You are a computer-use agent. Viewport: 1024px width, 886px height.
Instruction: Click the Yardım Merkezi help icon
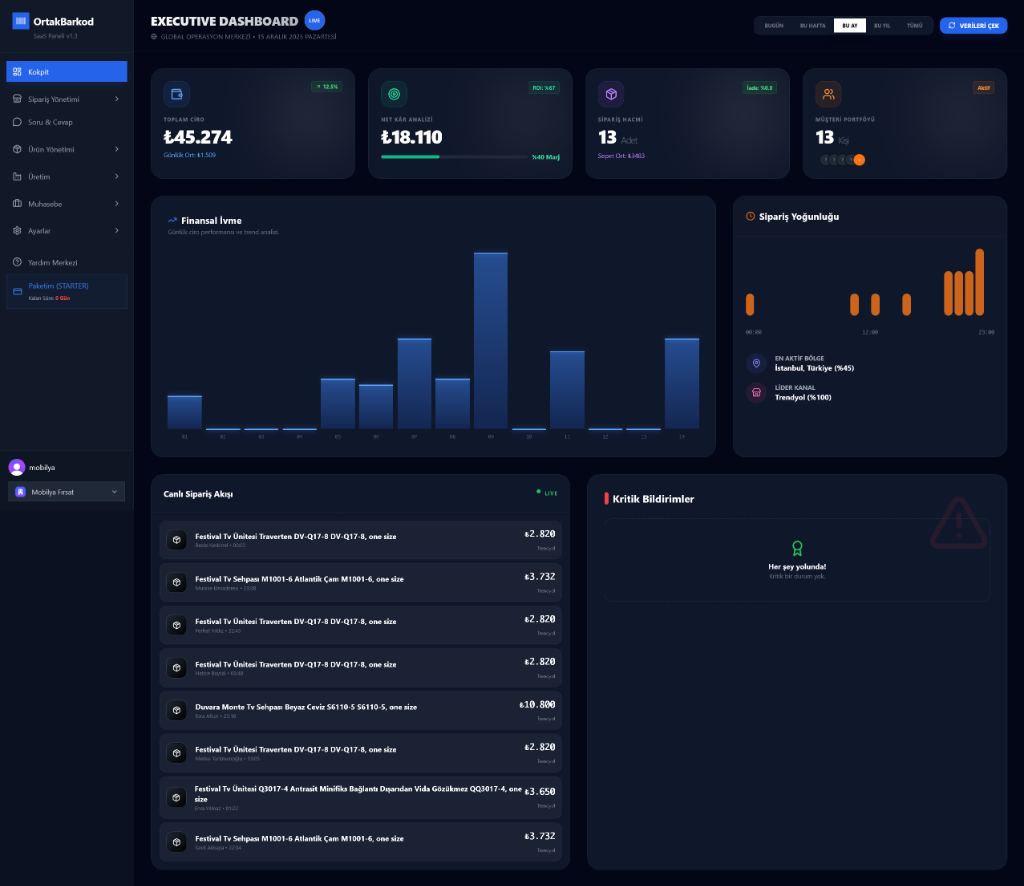pos(15,262)
